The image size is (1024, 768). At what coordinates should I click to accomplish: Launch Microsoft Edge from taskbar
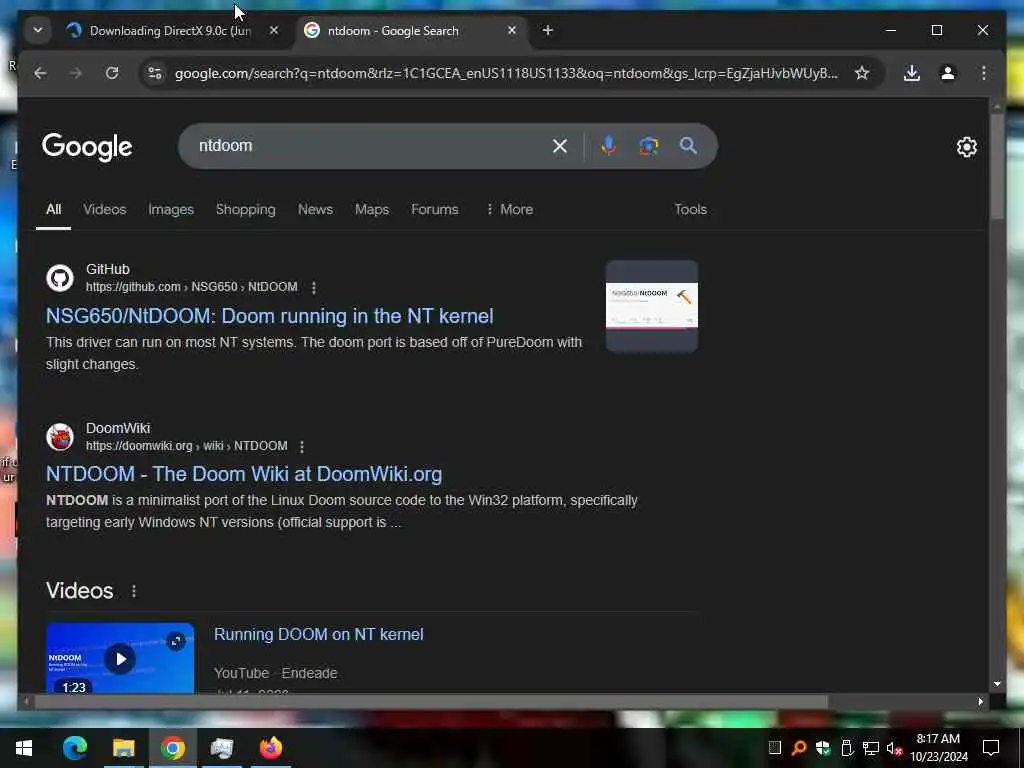click(74, 748)
